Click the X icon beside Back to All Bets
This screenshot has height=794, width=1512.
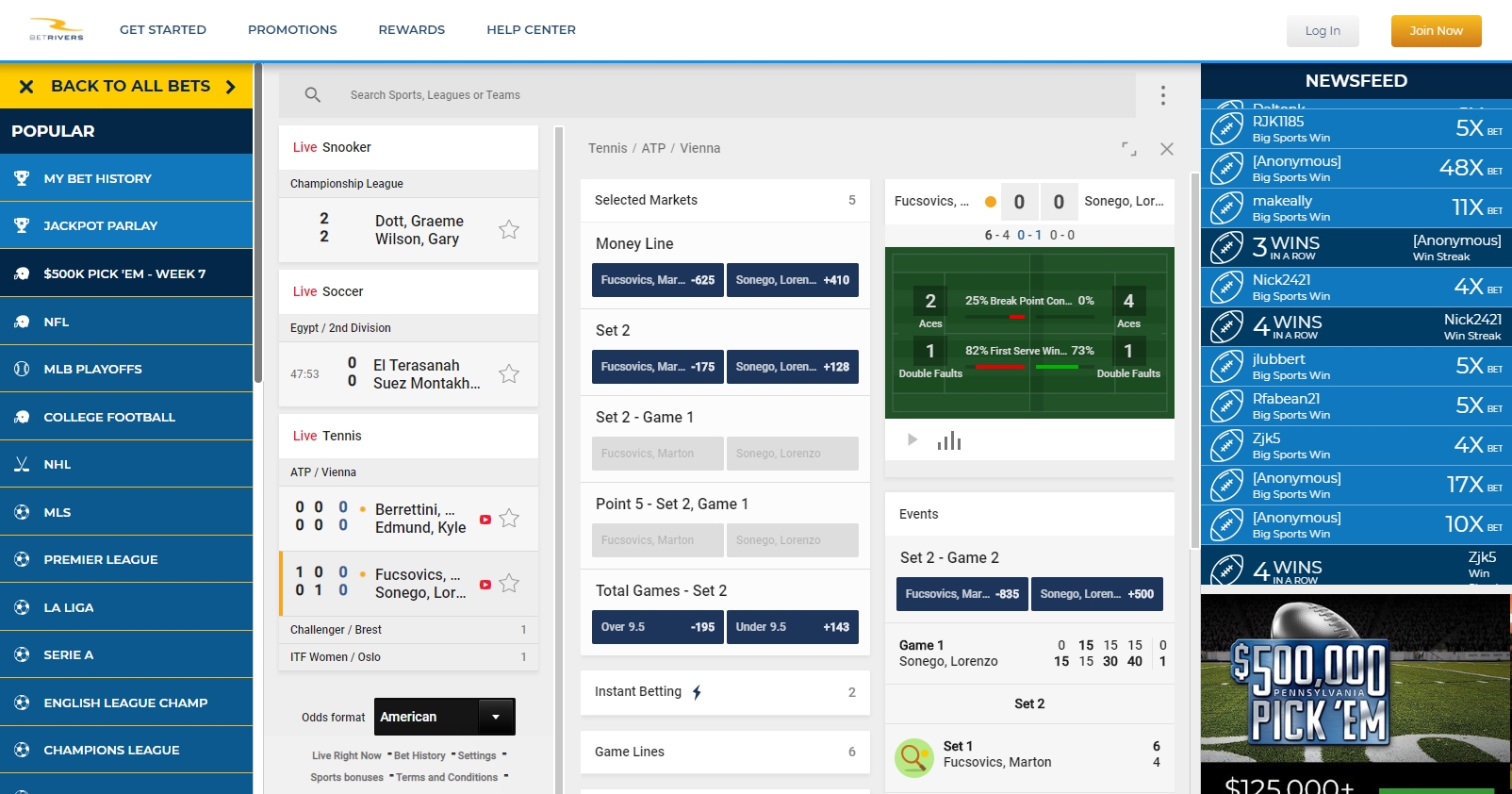click(x=26, y=87)
